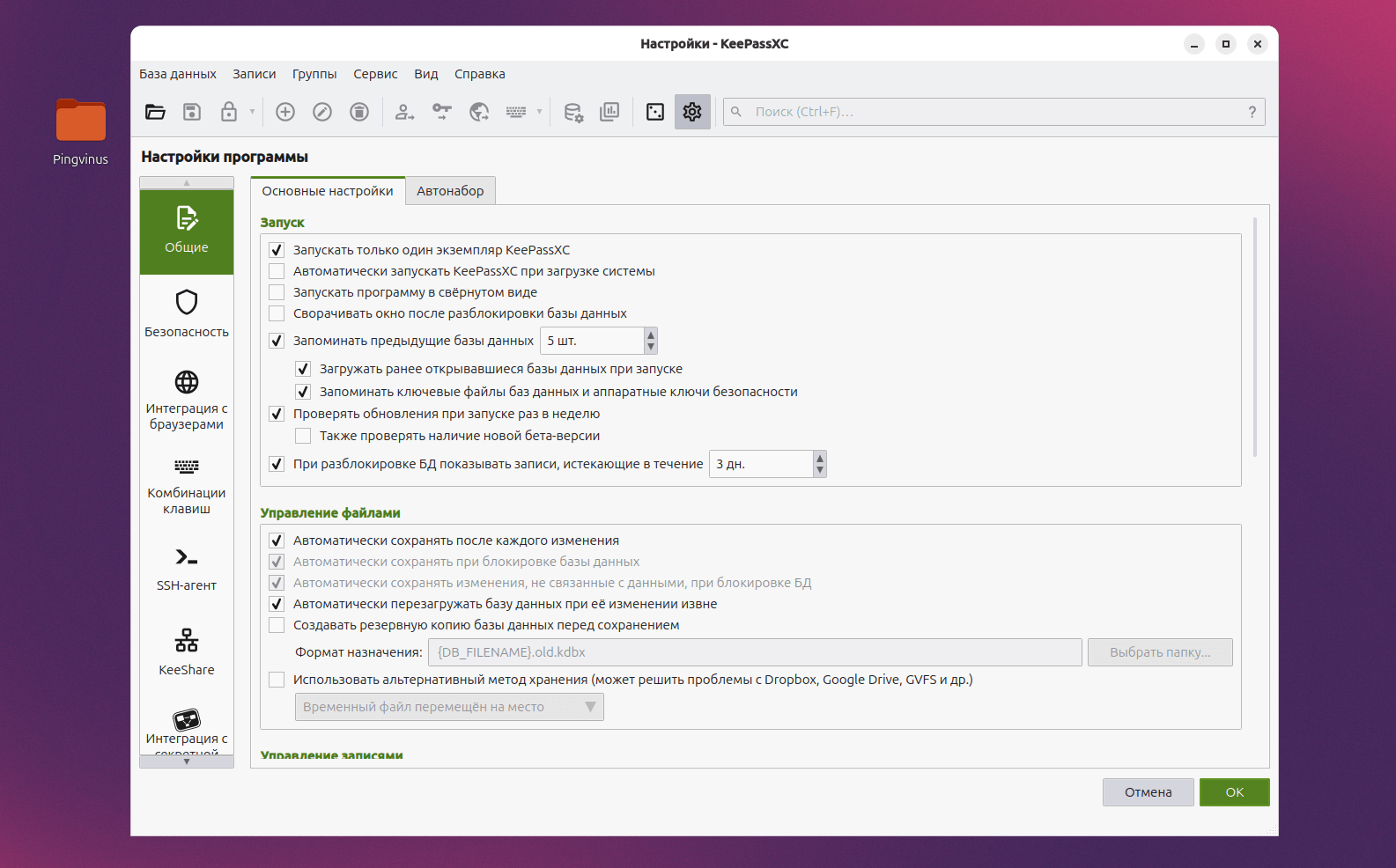
Task: Open Интеграция с браузерами section
Action: coord(187,400)
